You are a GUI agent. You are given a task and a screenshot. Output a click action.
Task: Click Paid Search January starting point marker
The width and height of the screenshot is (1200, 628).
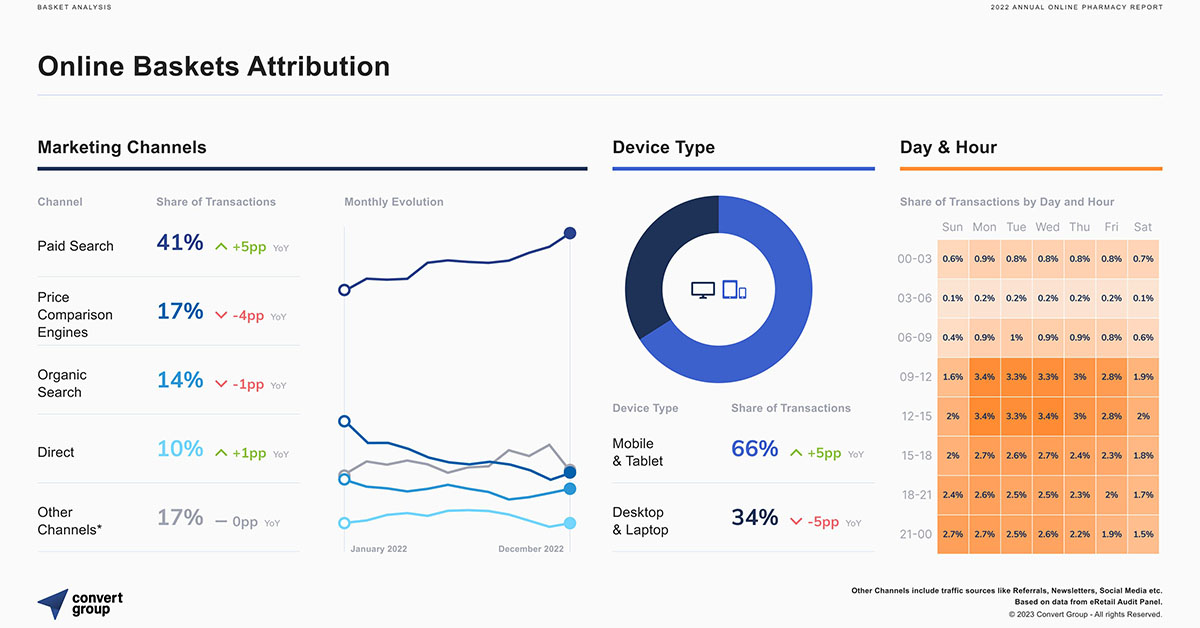pyautogui.click(x=345, y=290)
